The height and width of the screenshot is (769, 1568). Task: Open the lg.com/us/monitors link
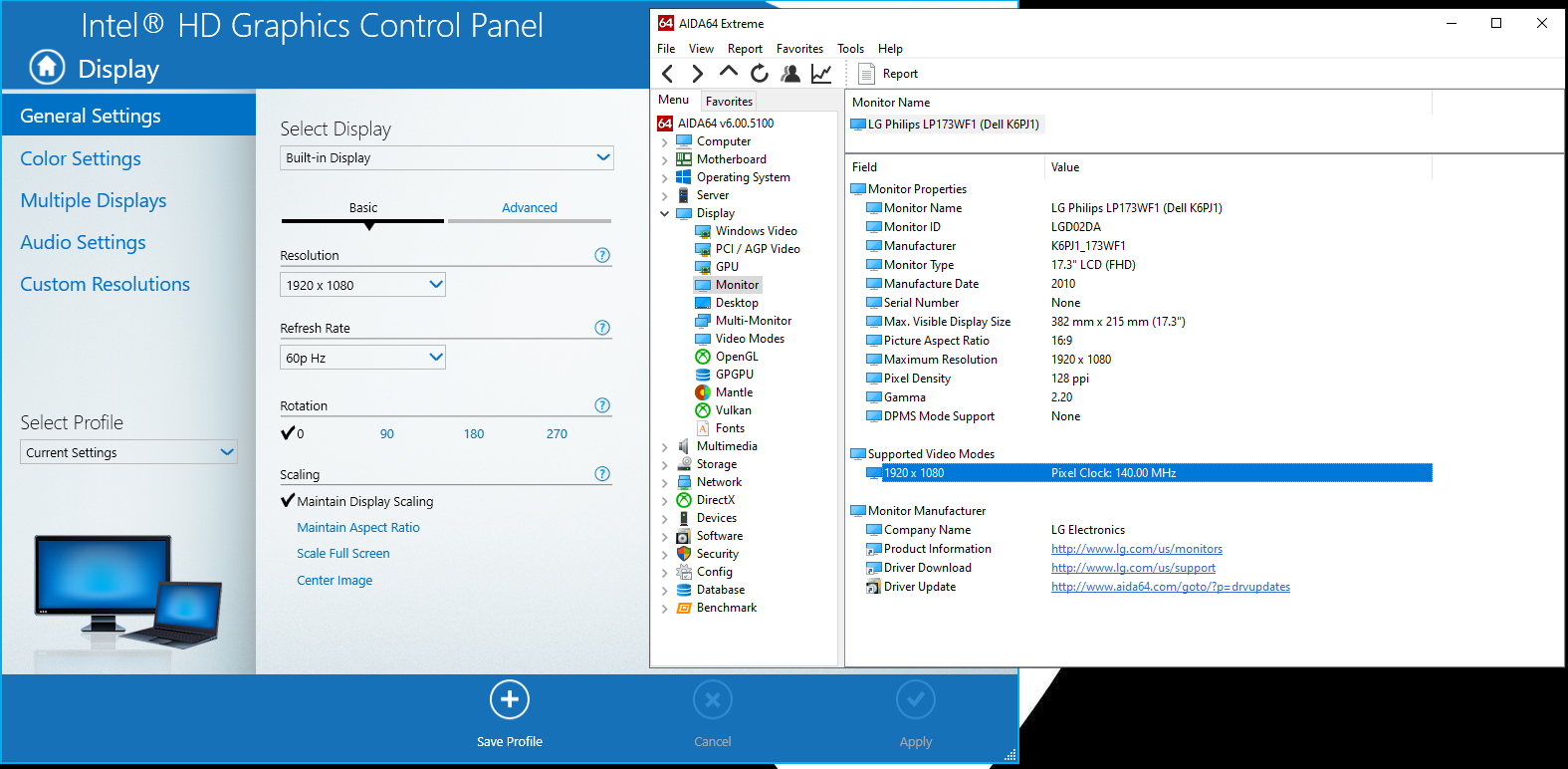pyautogui.click(x=1137, y=549)
